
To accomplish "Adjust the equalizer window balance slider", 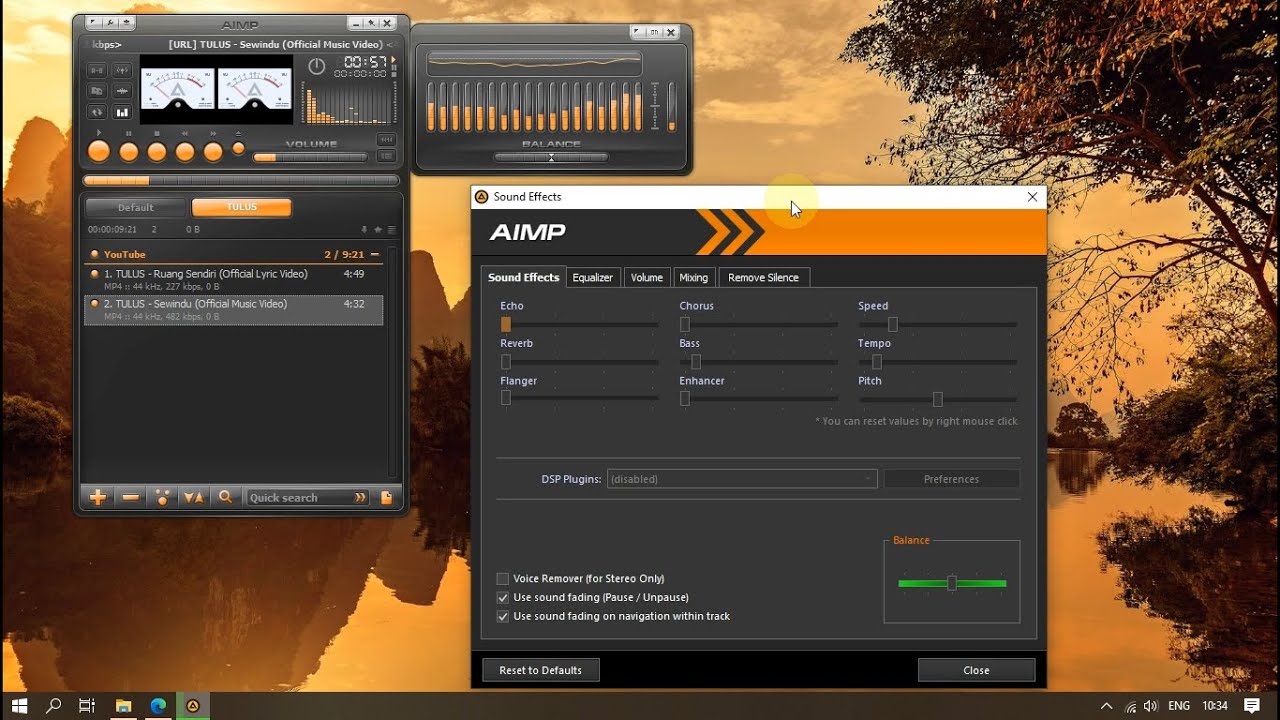I will [551, 157].
